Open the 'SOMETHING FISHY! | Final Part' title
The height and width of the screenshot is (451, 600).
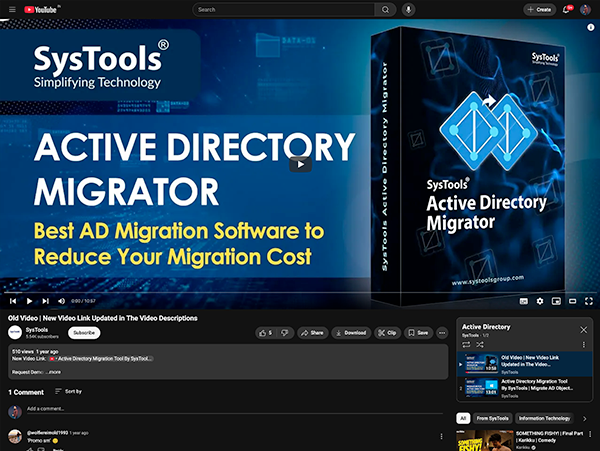point(549,437)
